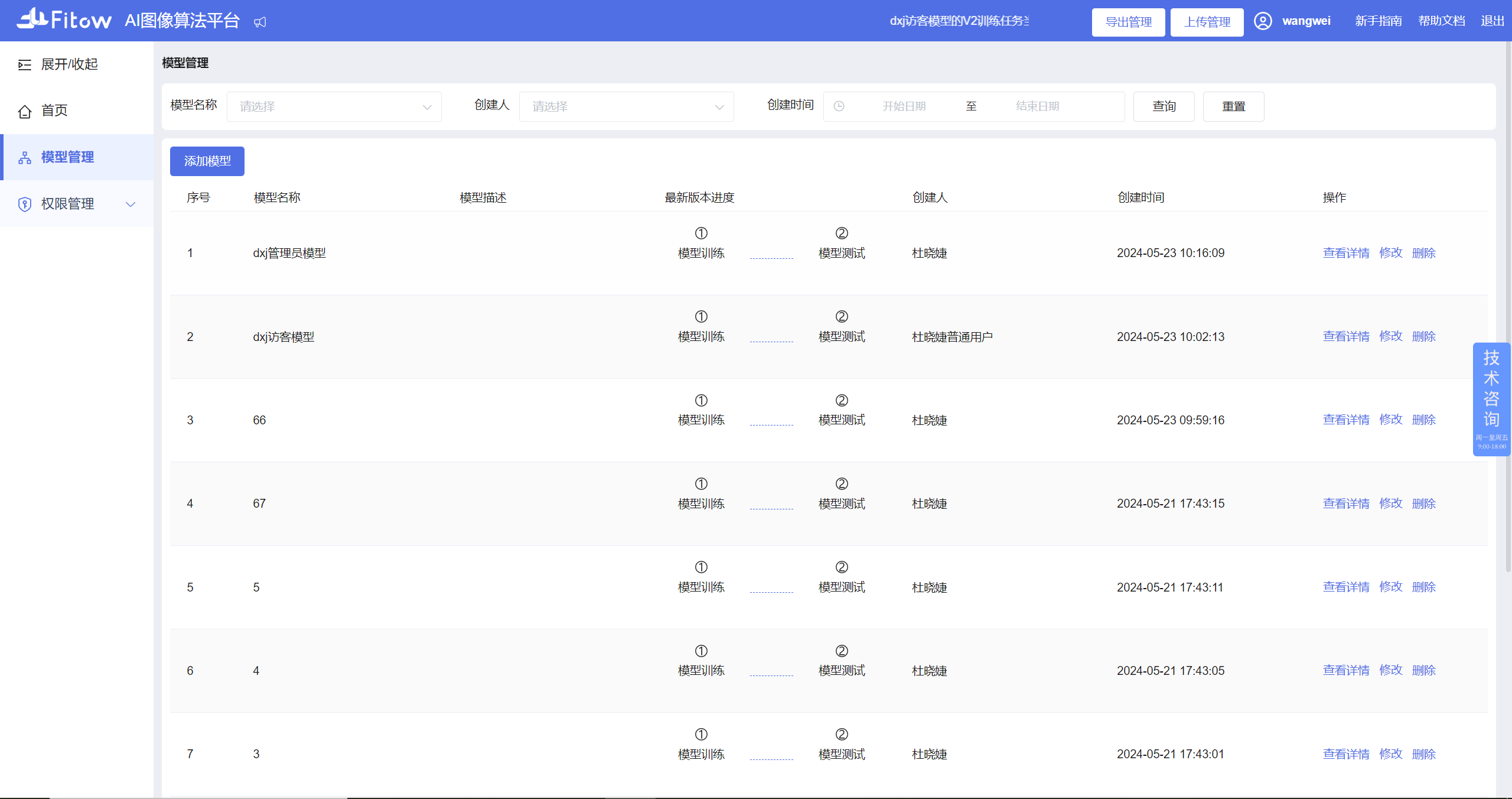Click the 查询 button
The width and height of the screenshot is (1512, 799).
(x=1164, y=106)
